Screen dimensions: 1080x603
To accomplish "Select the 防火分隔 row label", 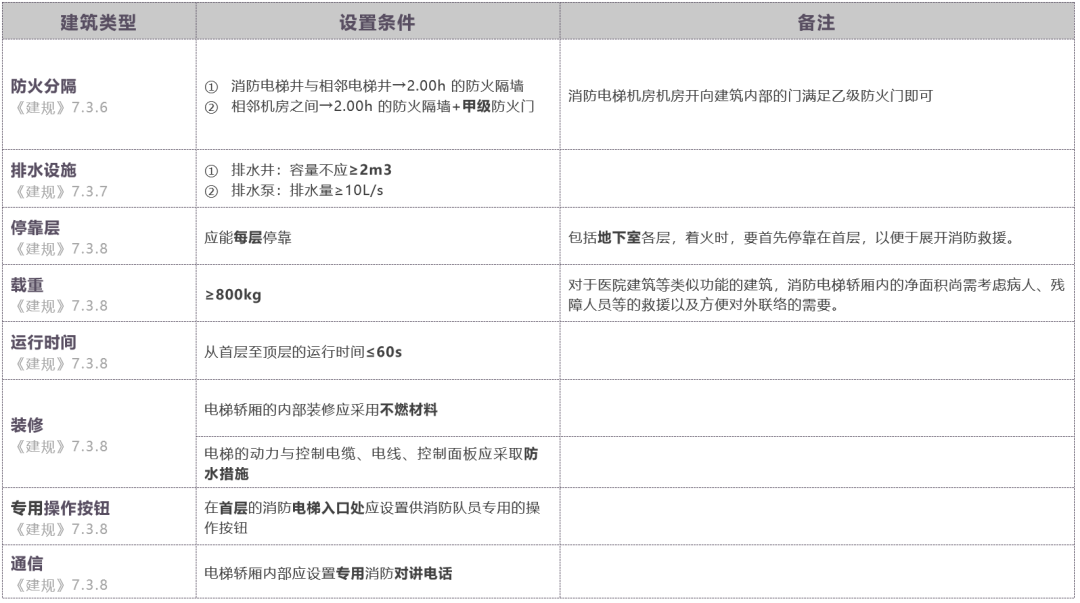I will [x=44, y=86].
